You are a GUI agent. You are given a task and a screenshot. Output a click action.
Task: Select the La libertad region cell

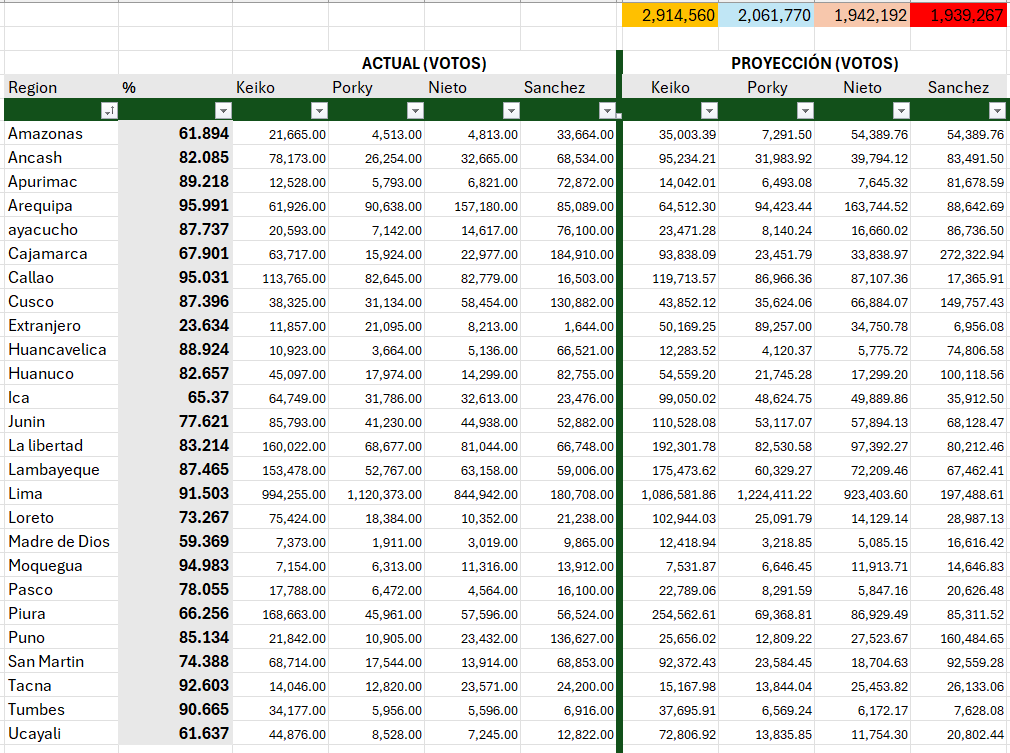point(61,446)
